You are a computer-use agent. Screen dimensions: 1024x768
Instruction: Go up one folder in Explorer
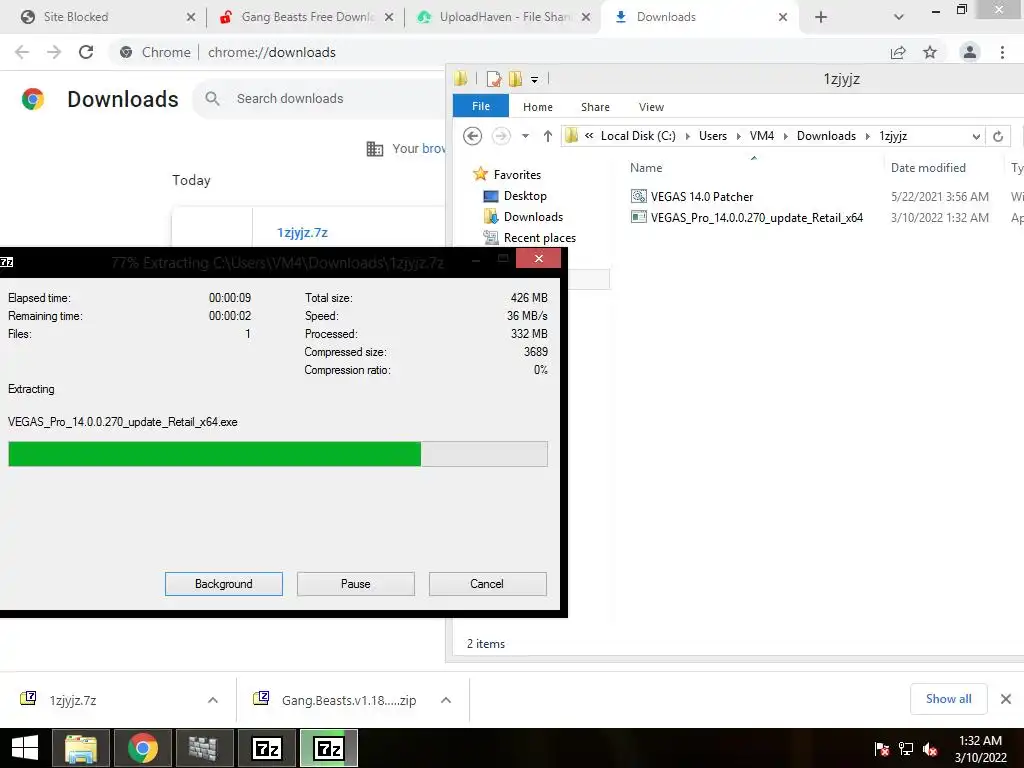[547, 136]
